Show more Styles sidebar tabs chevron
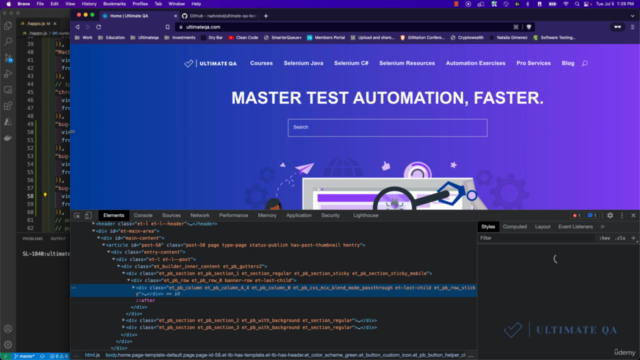 pos(602,227)
